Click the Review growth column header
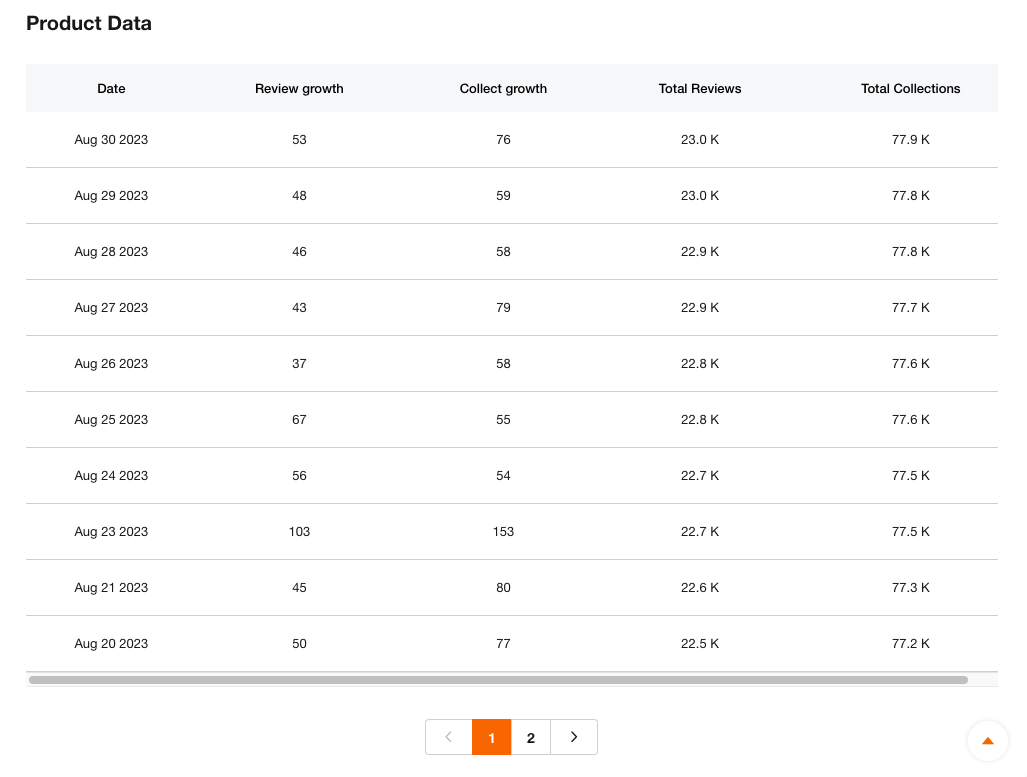This screenshot has height=777, width=1027. pyautogui.click(x=299, y=88)
